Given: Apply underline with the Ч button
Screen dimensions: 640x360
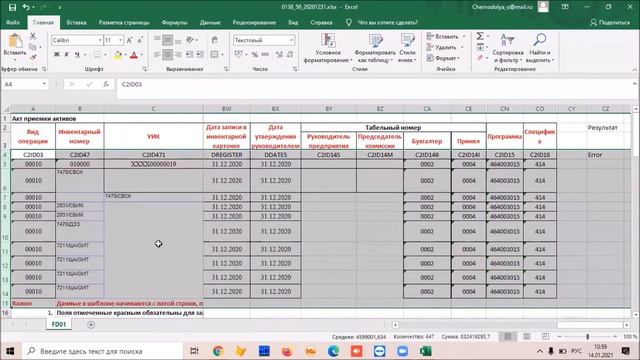Looking at the screenshot, I should [77, 54].
